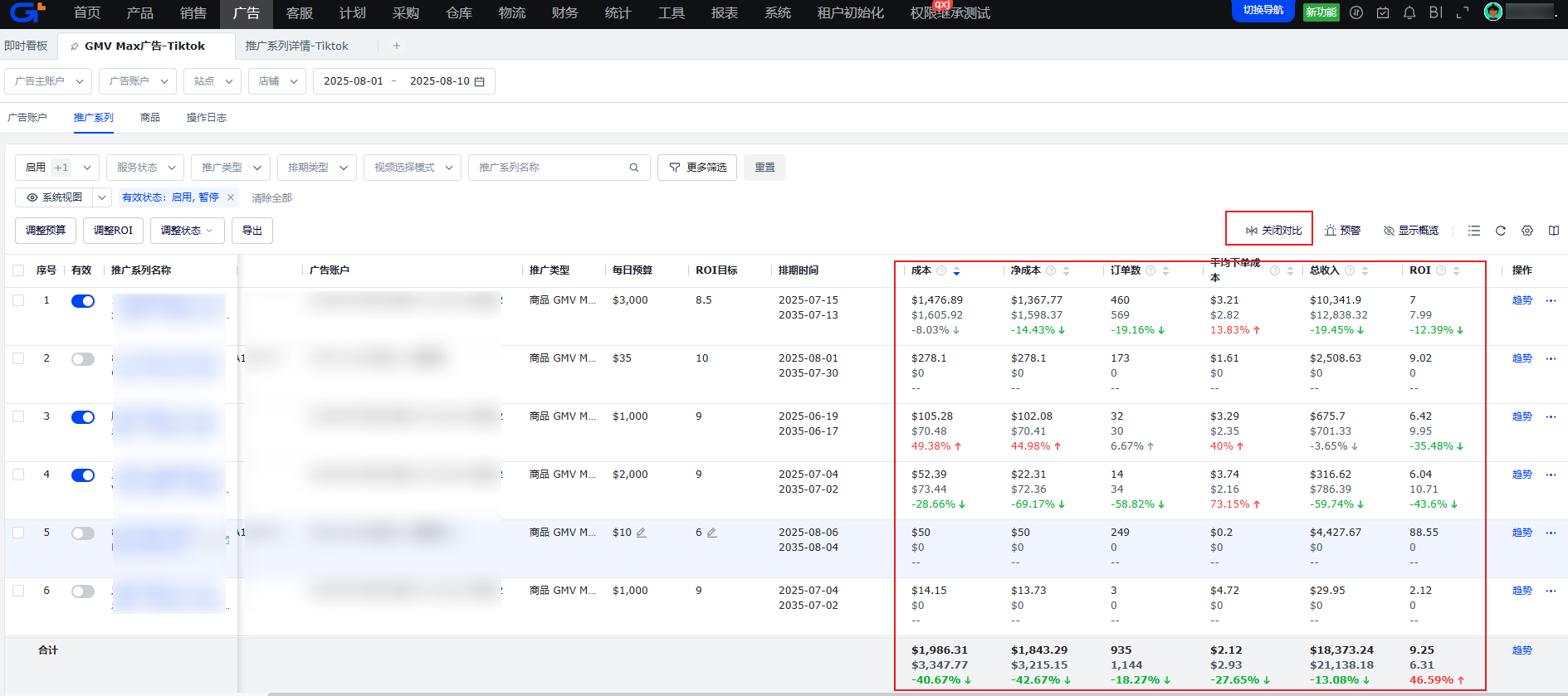Open the 财务 menu in top navigation

coord(564,13)
